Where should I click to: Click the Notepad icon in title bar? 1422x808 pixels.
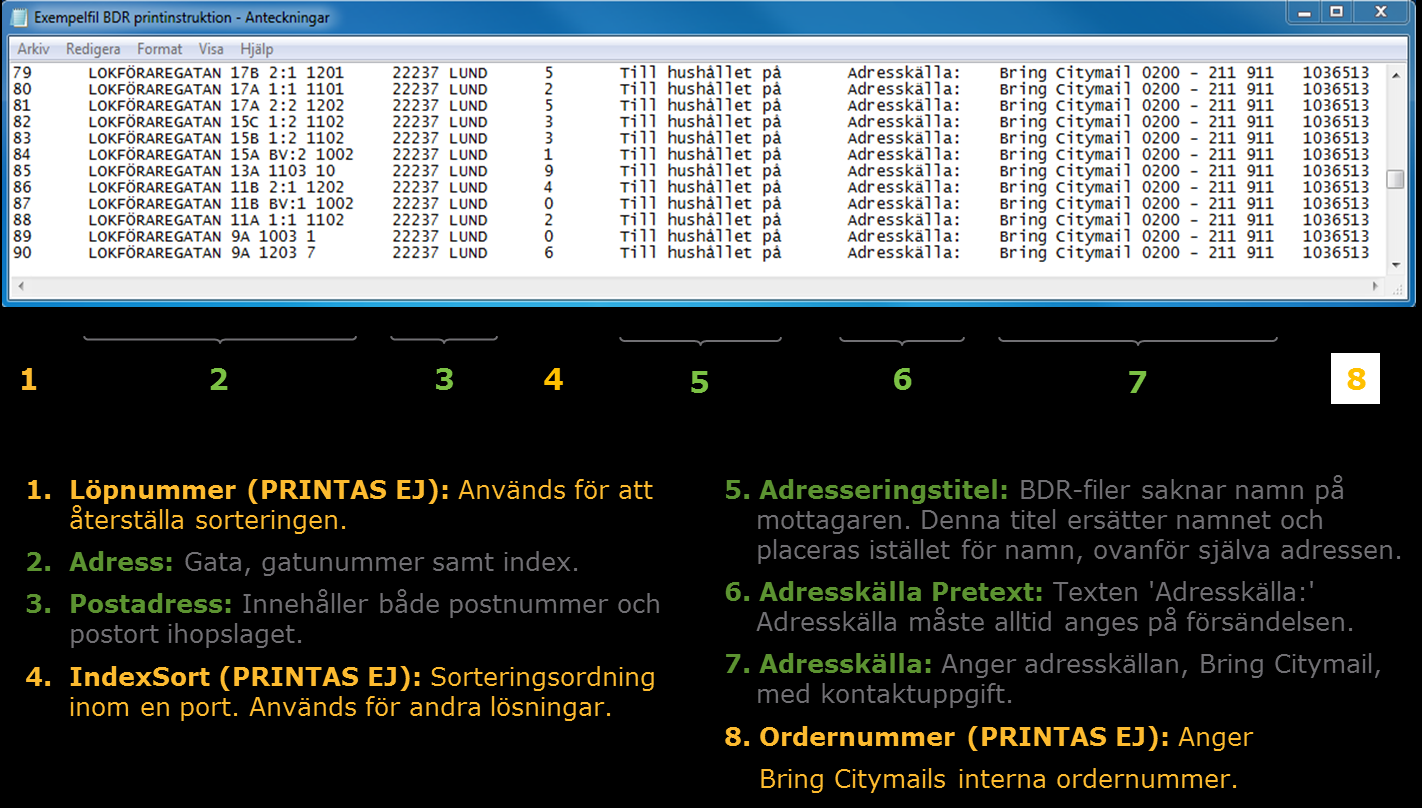pyautogui.click(x=19, y=17)
